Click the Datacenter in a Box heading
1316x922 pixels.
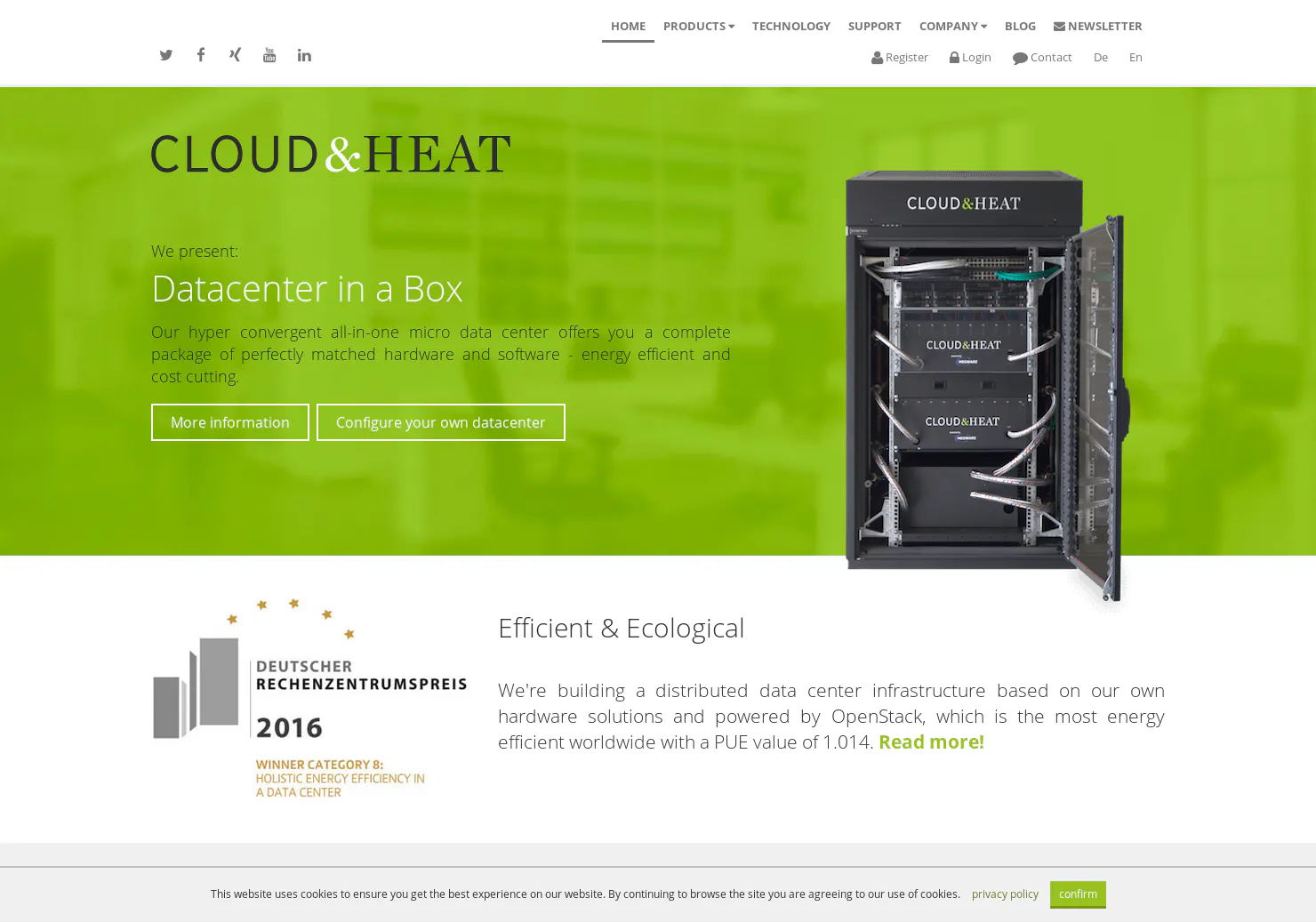[307, 288]
